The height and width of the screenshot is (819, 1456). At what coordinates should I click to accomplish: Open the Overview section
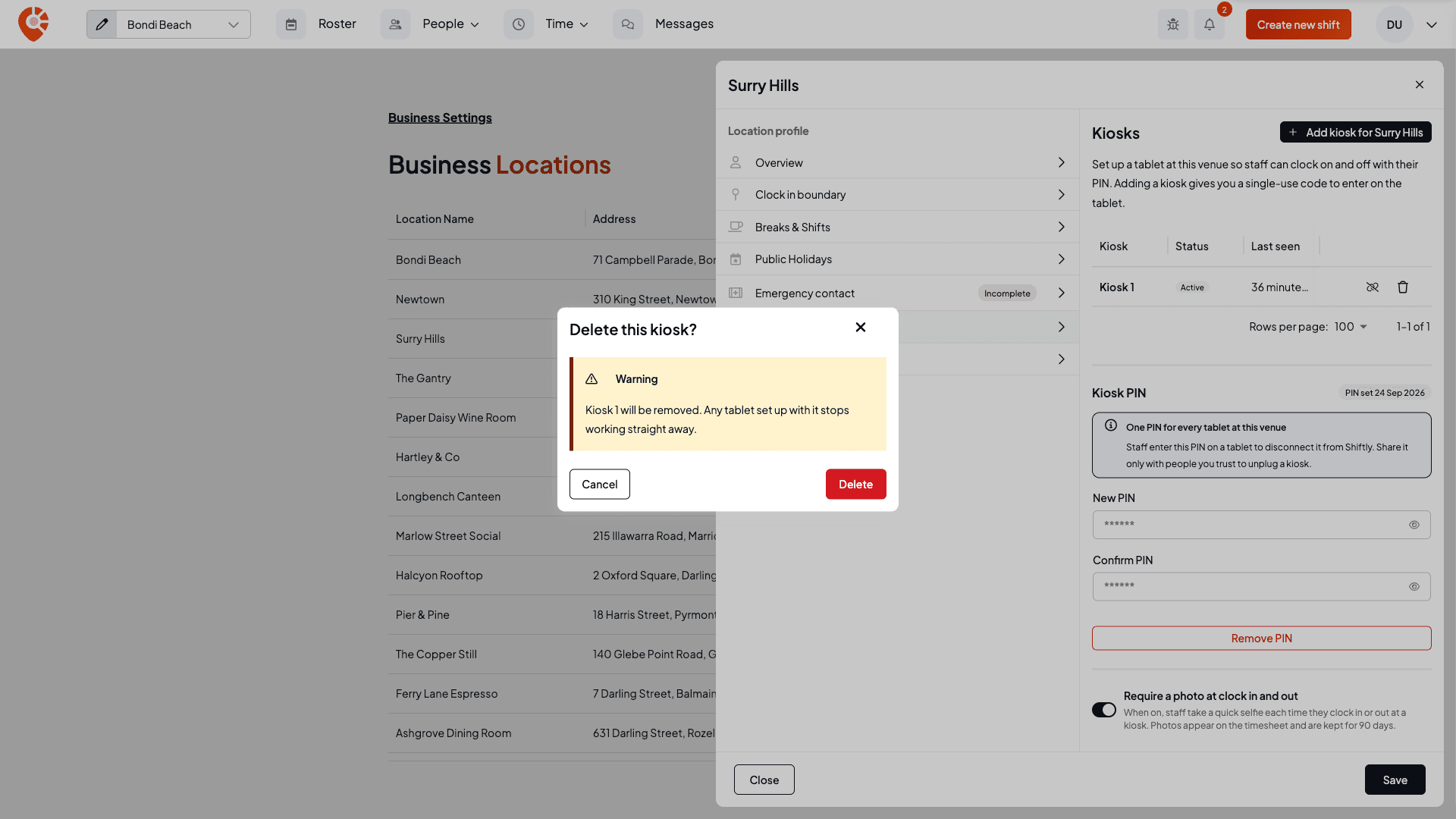[x=897, y=162]
